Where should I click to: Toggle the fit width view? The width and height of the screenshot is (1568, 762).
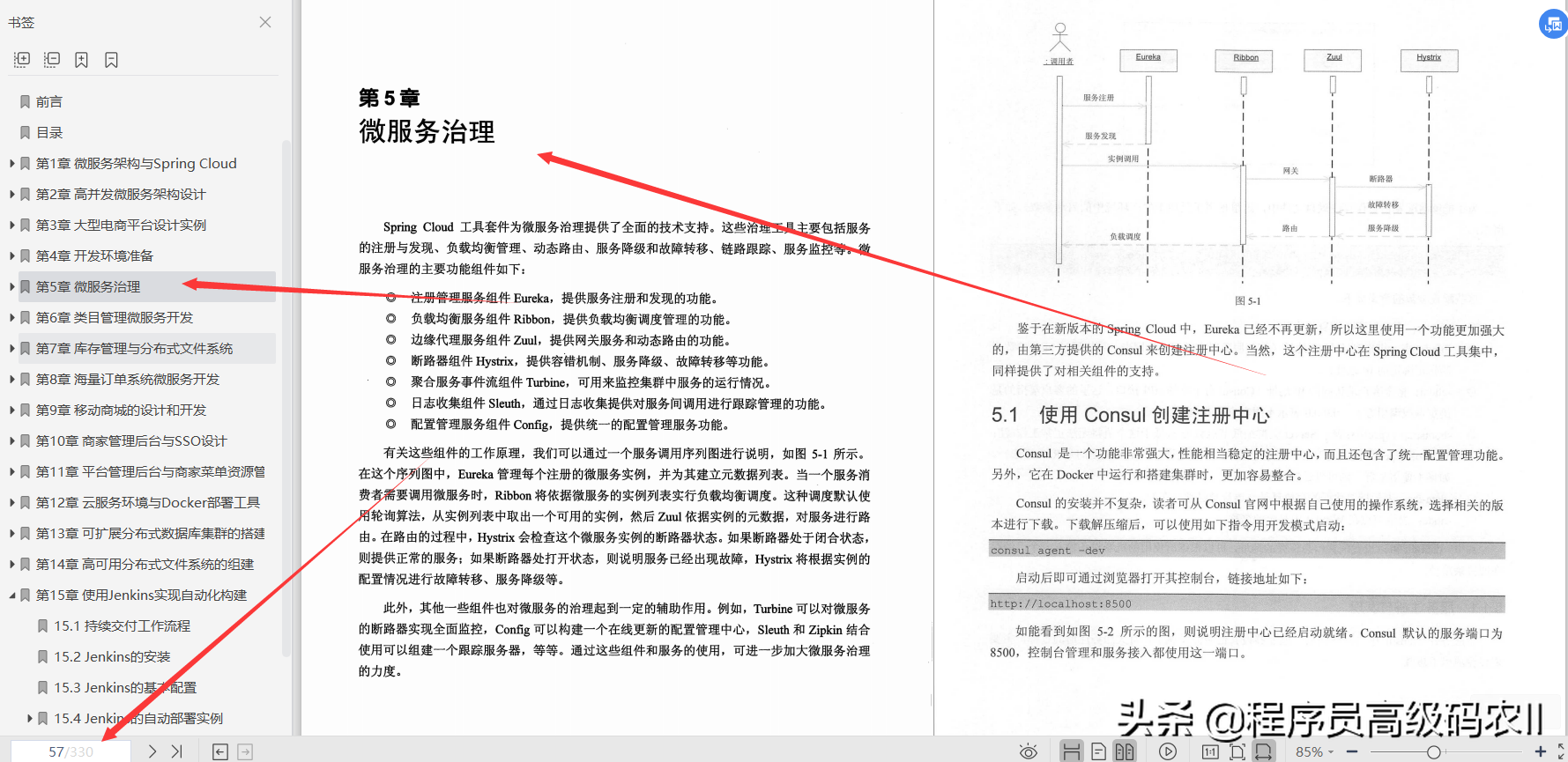click(x=1264, y=751)
